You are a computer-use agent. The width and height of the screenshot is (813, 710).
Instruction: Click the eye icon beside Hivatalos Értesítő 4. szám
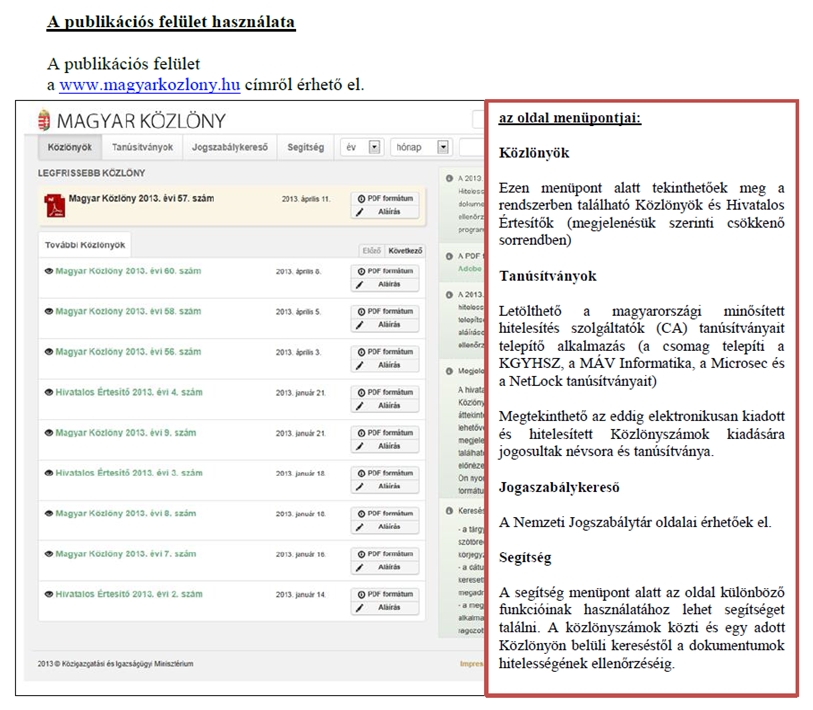point(48,392)
